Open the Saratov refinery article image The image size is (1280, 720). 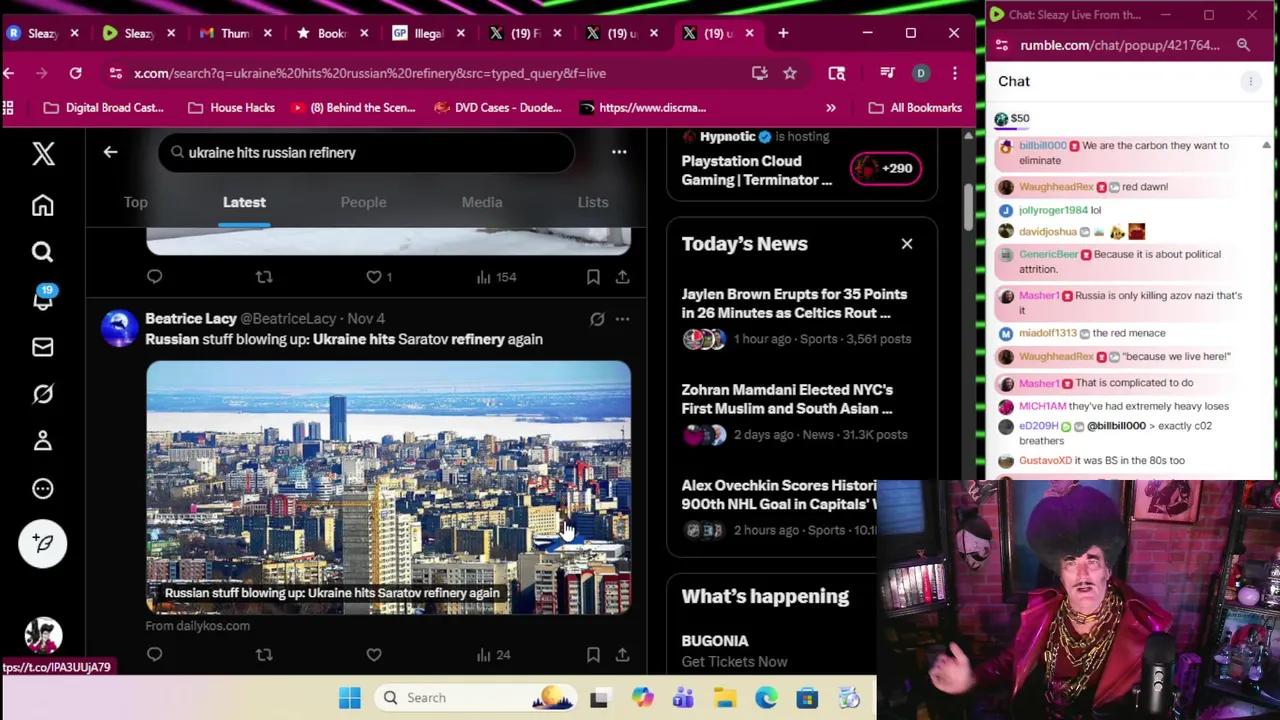(388, 488)
